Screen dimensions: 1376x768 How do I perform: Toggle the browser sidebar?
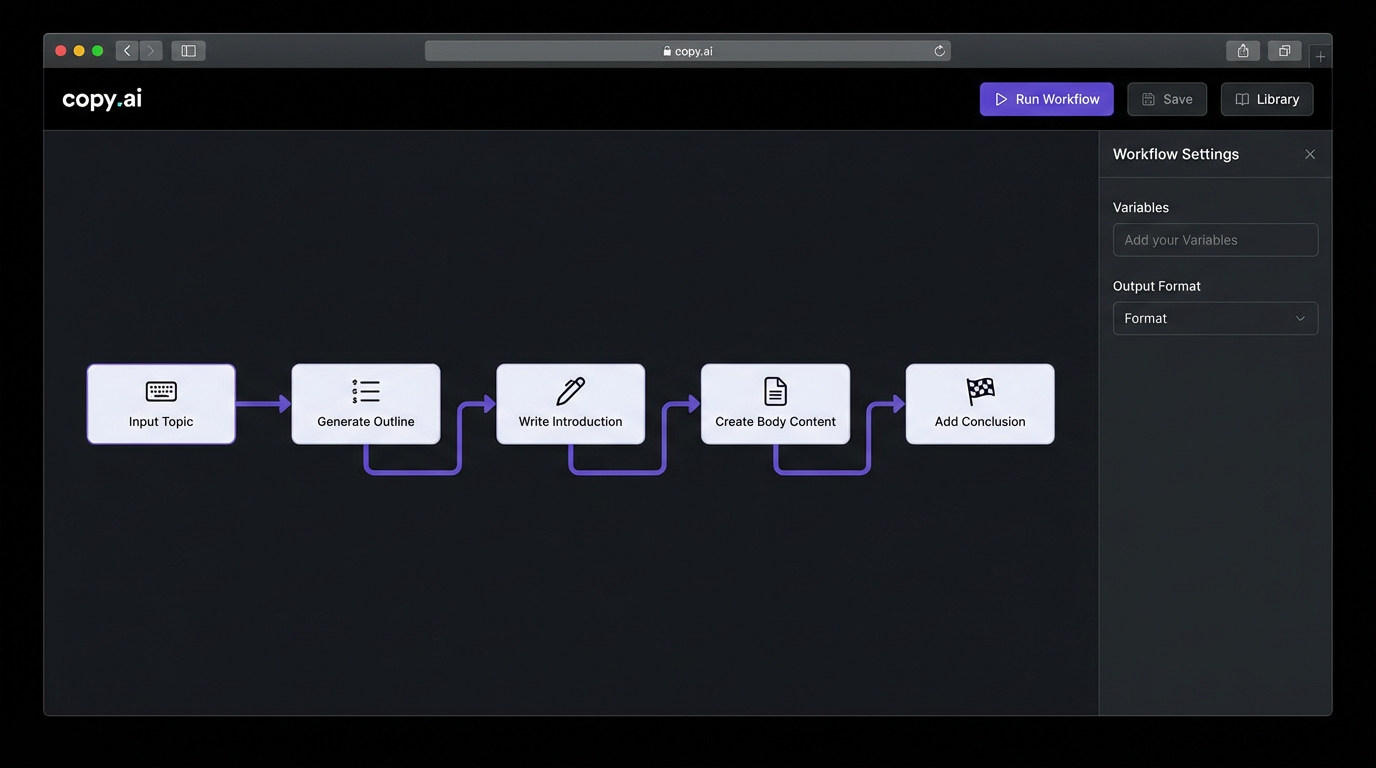[187, 49]
